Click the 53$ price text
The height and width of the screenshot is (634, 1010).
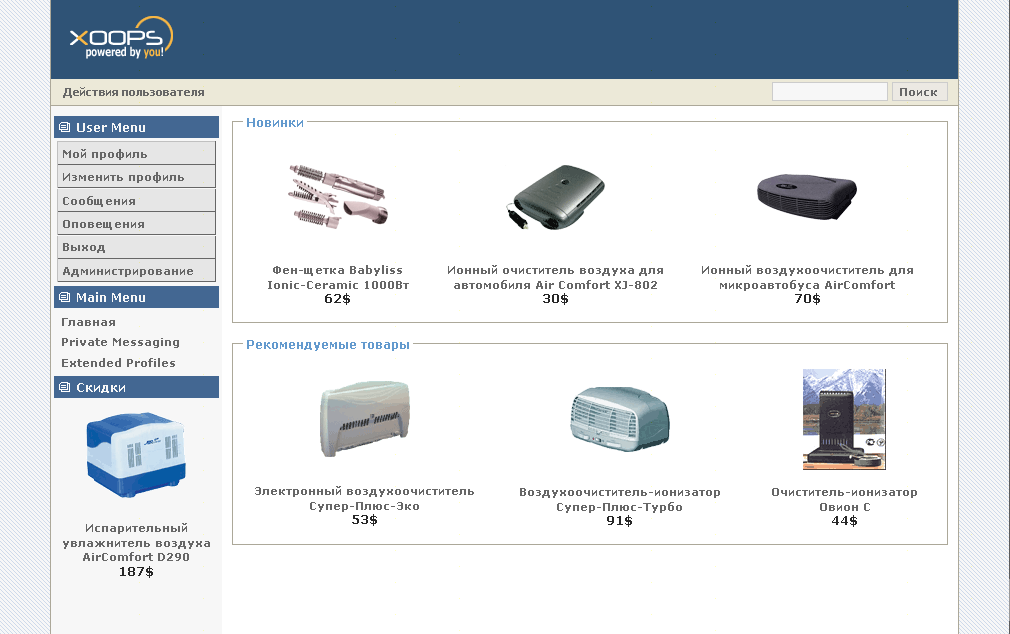[365, 519]
